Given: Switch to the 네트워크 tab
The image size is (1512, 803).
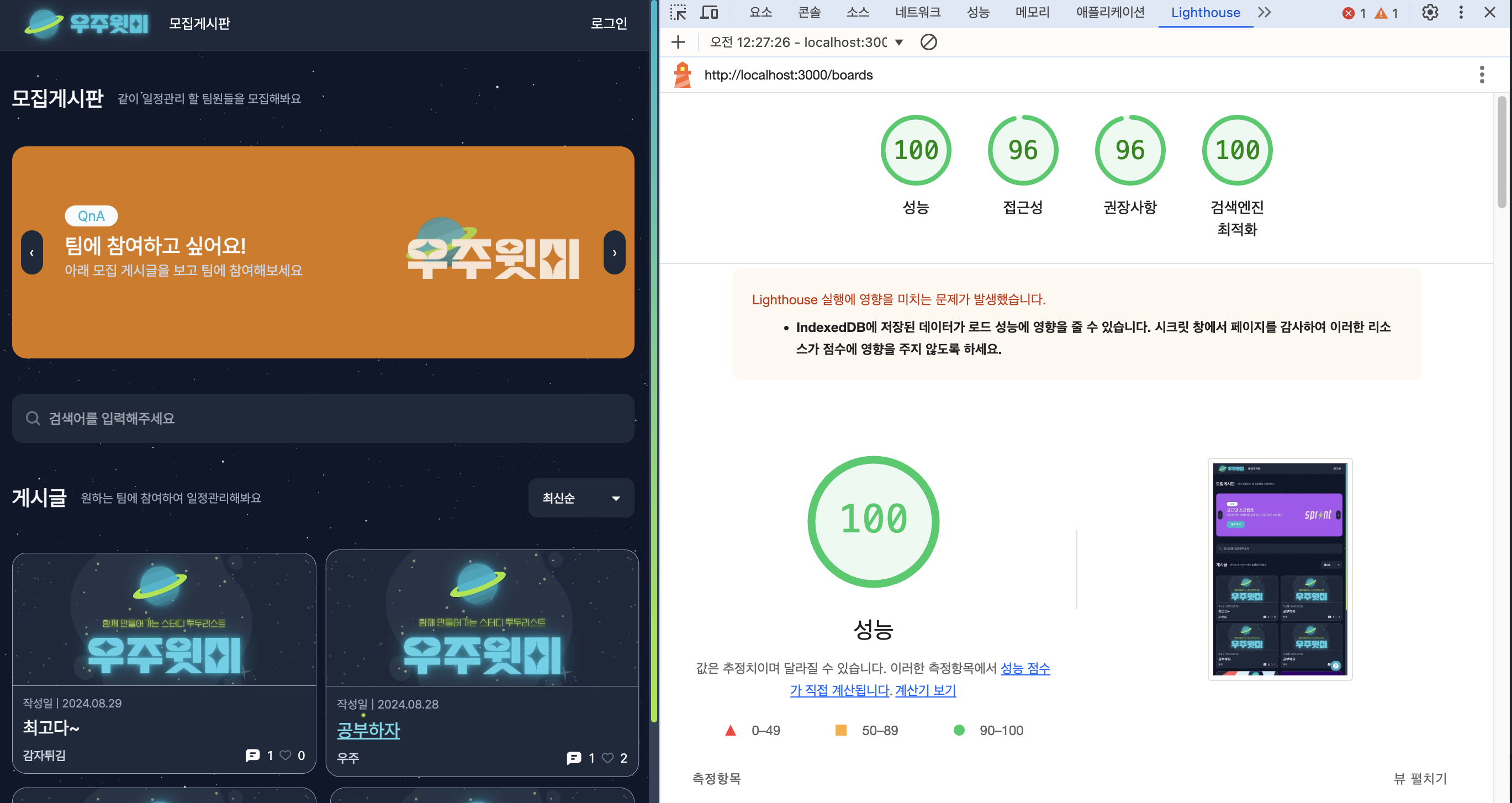Looking at the screenshot, I should [917, 12].
